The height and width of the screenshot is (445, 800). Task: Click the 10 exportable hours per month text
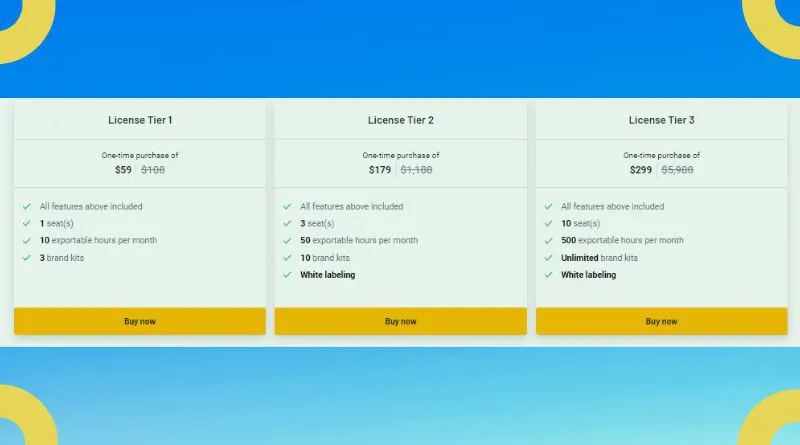click(98, 241)
